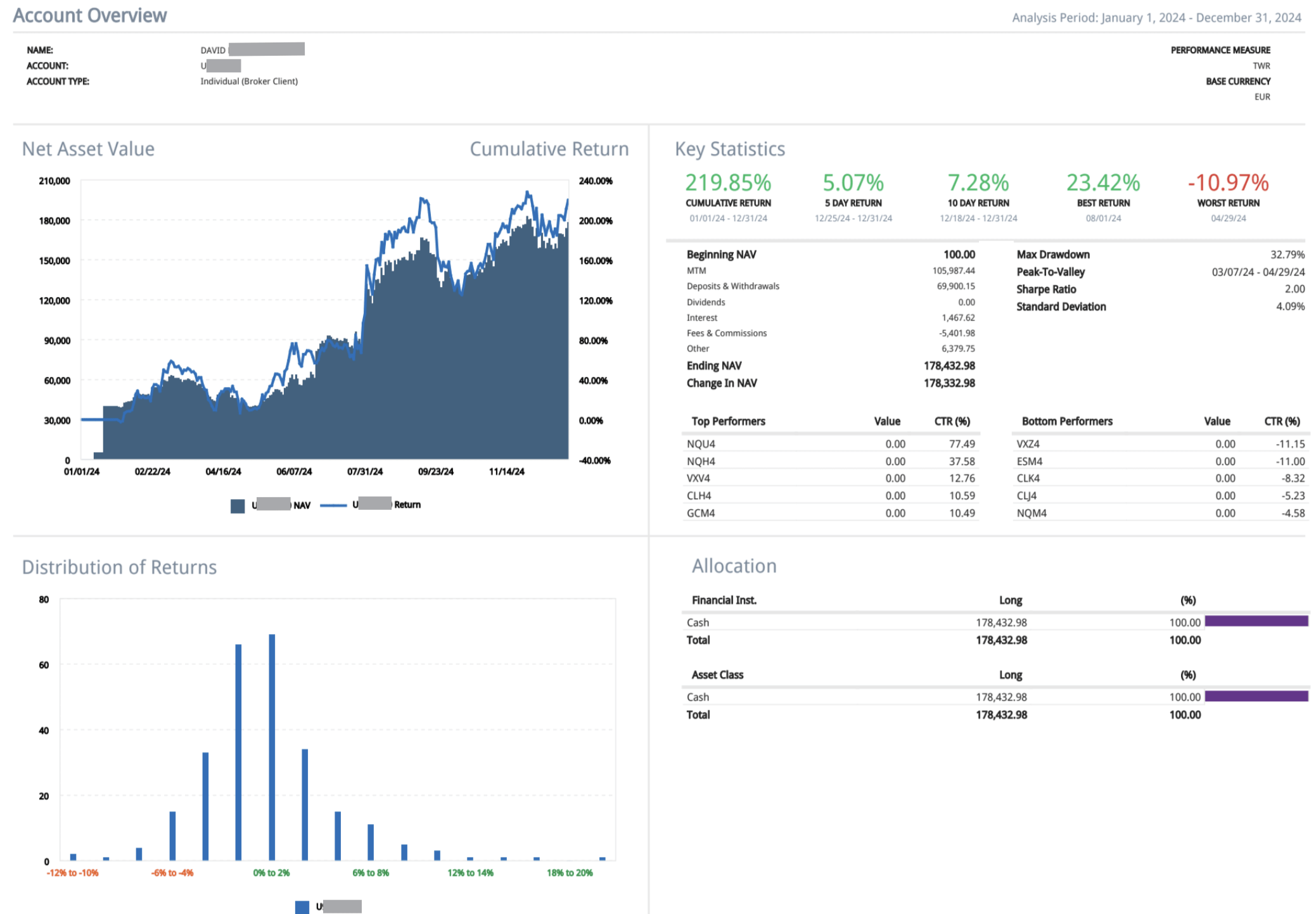
Task: Click the 23.42% best return value
Action: click(1102, 183)
